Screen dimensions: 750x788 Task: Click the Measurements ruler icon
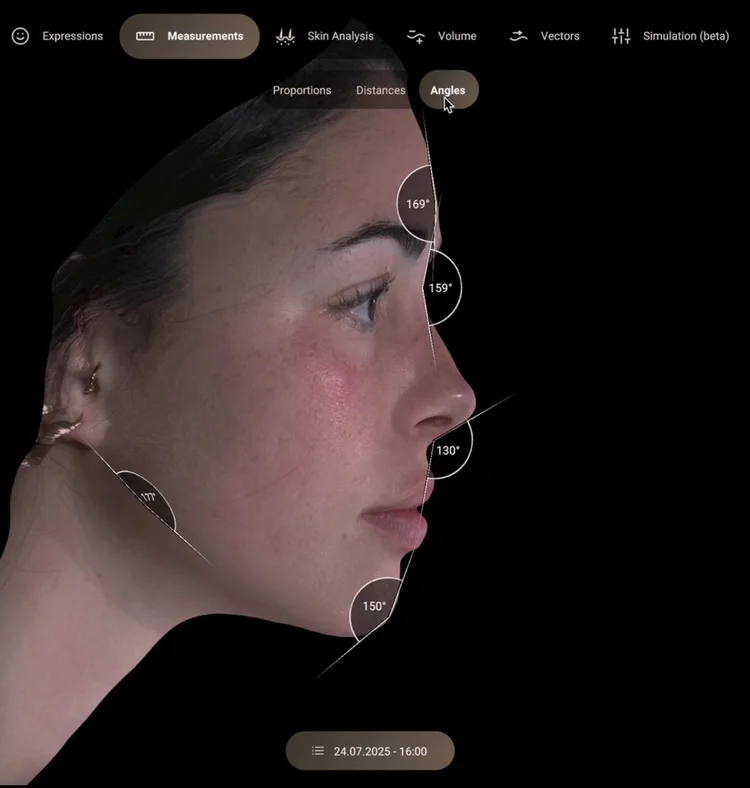point(145,36)
